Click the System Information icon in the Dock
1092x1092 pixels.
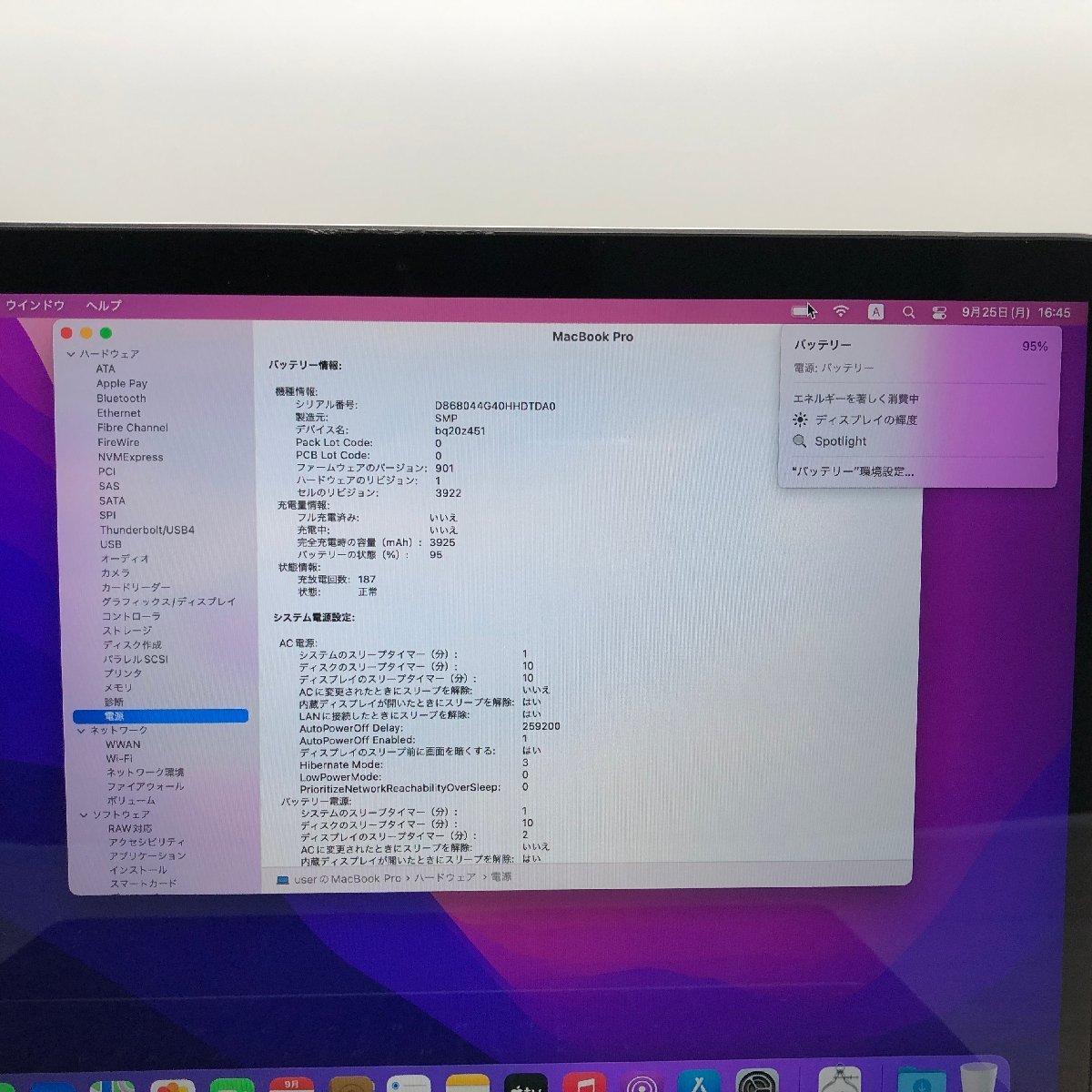click(839, 1079)
